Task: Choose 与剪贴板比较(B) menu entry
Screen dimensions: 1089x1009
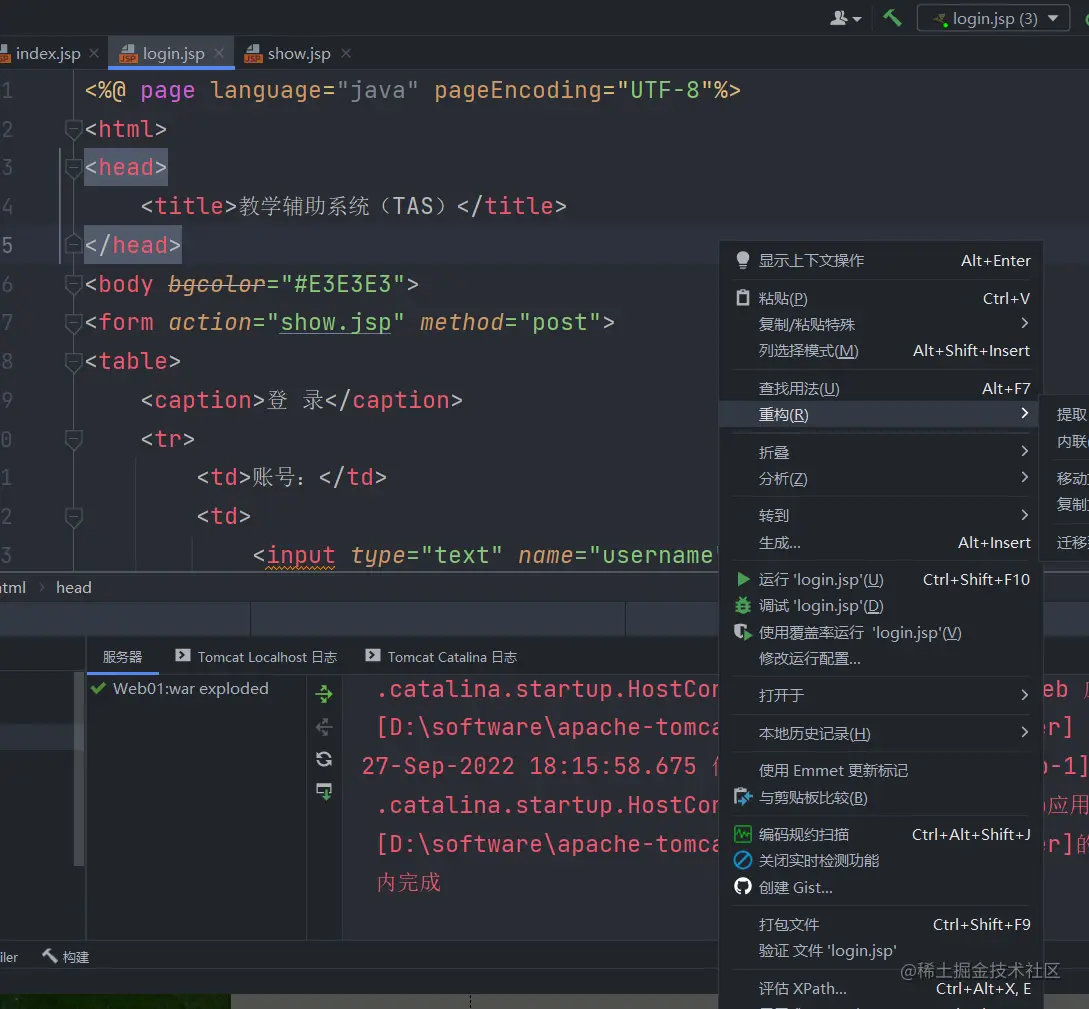Action: 881,797
